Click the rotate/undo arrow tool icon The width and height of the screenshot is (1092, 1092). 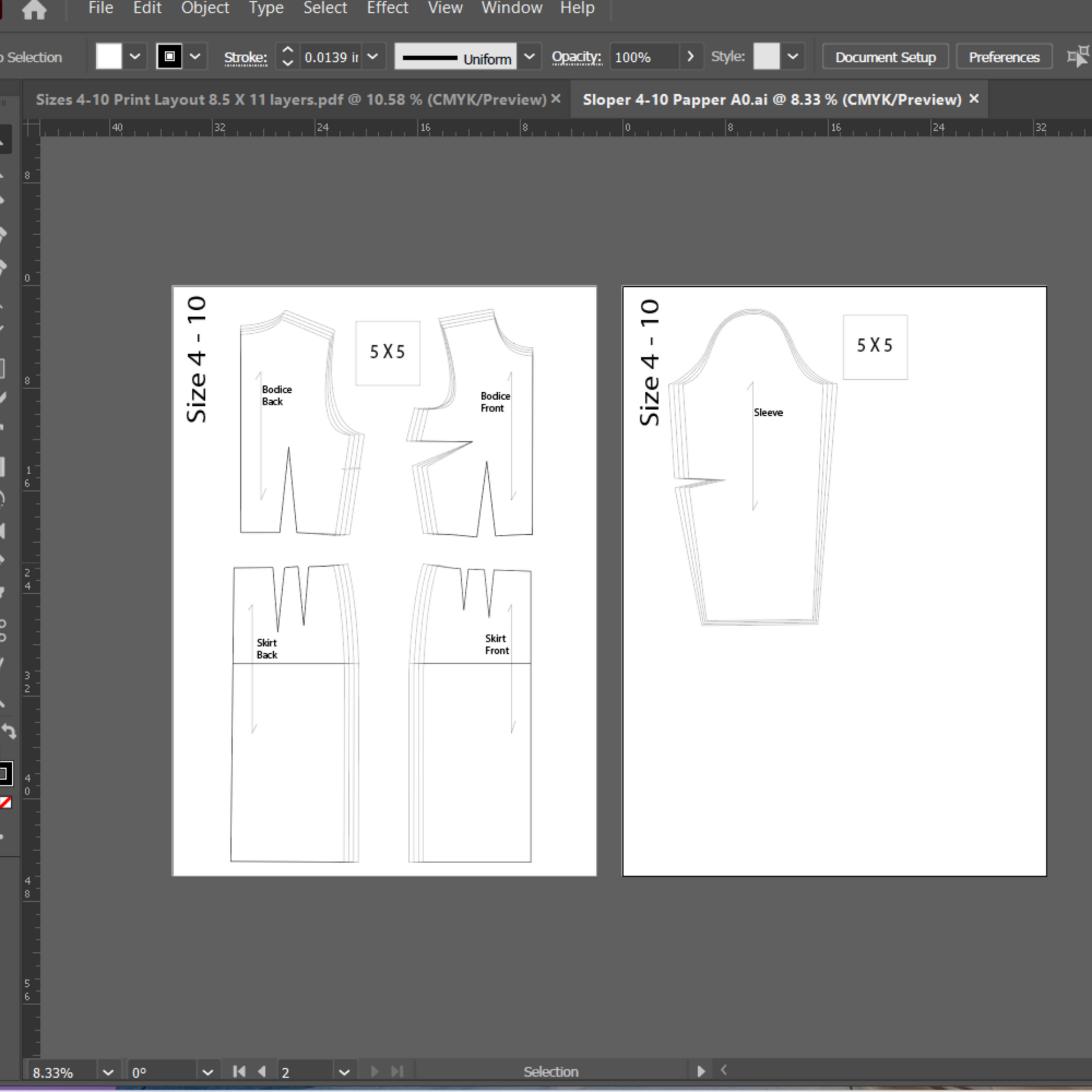pyautogui.click(x=8, y=731)
